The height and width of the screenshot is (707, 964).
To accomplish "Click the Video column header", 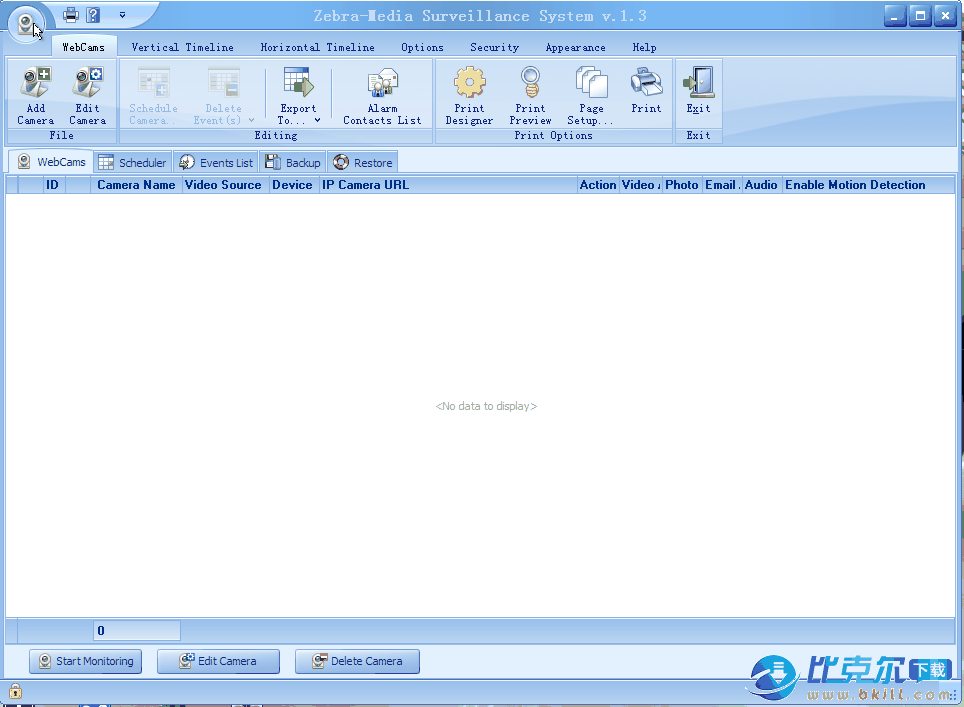I will [640, 184].
